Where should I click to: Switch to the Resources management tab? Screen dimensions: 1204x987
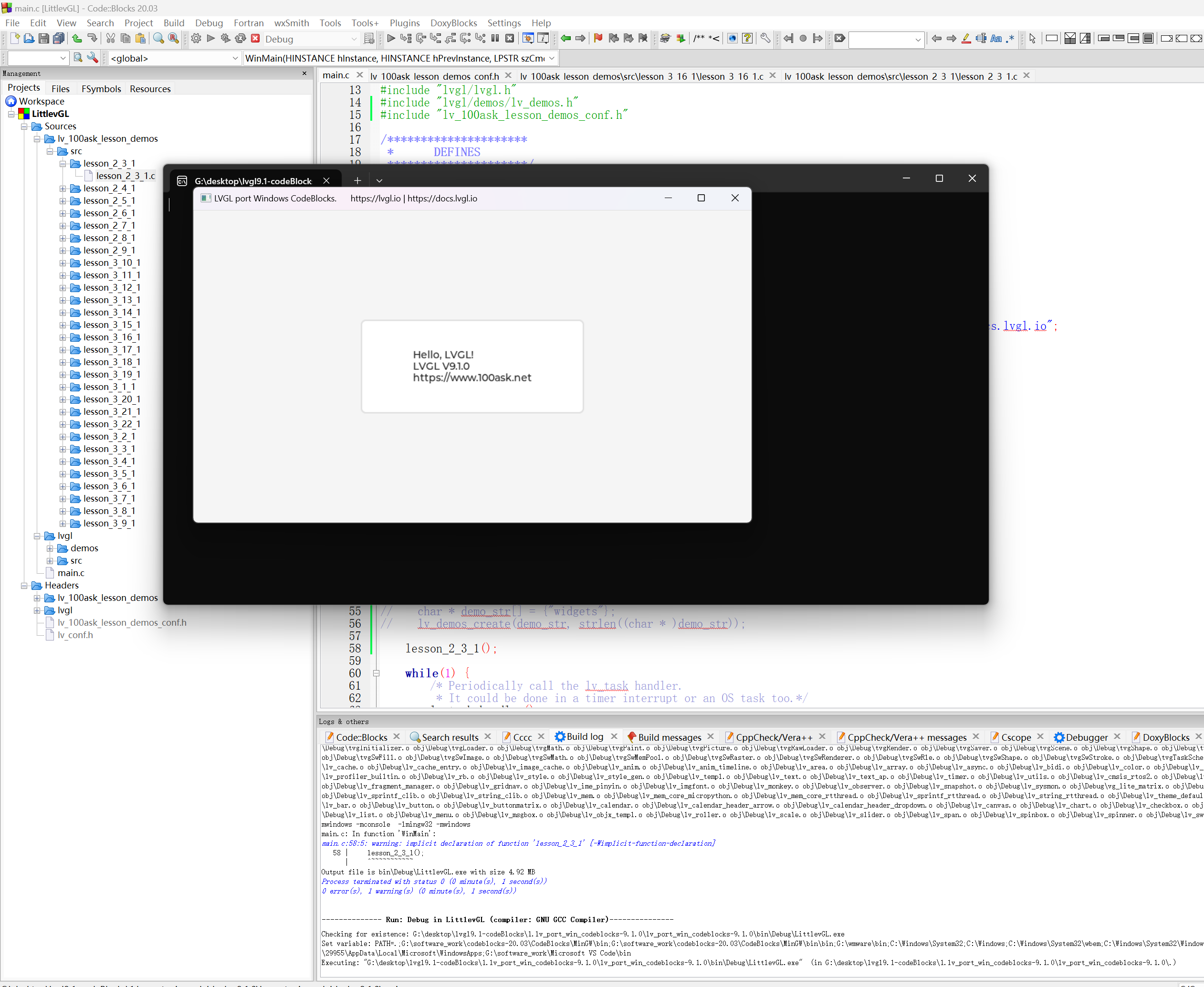coord(150,89)
